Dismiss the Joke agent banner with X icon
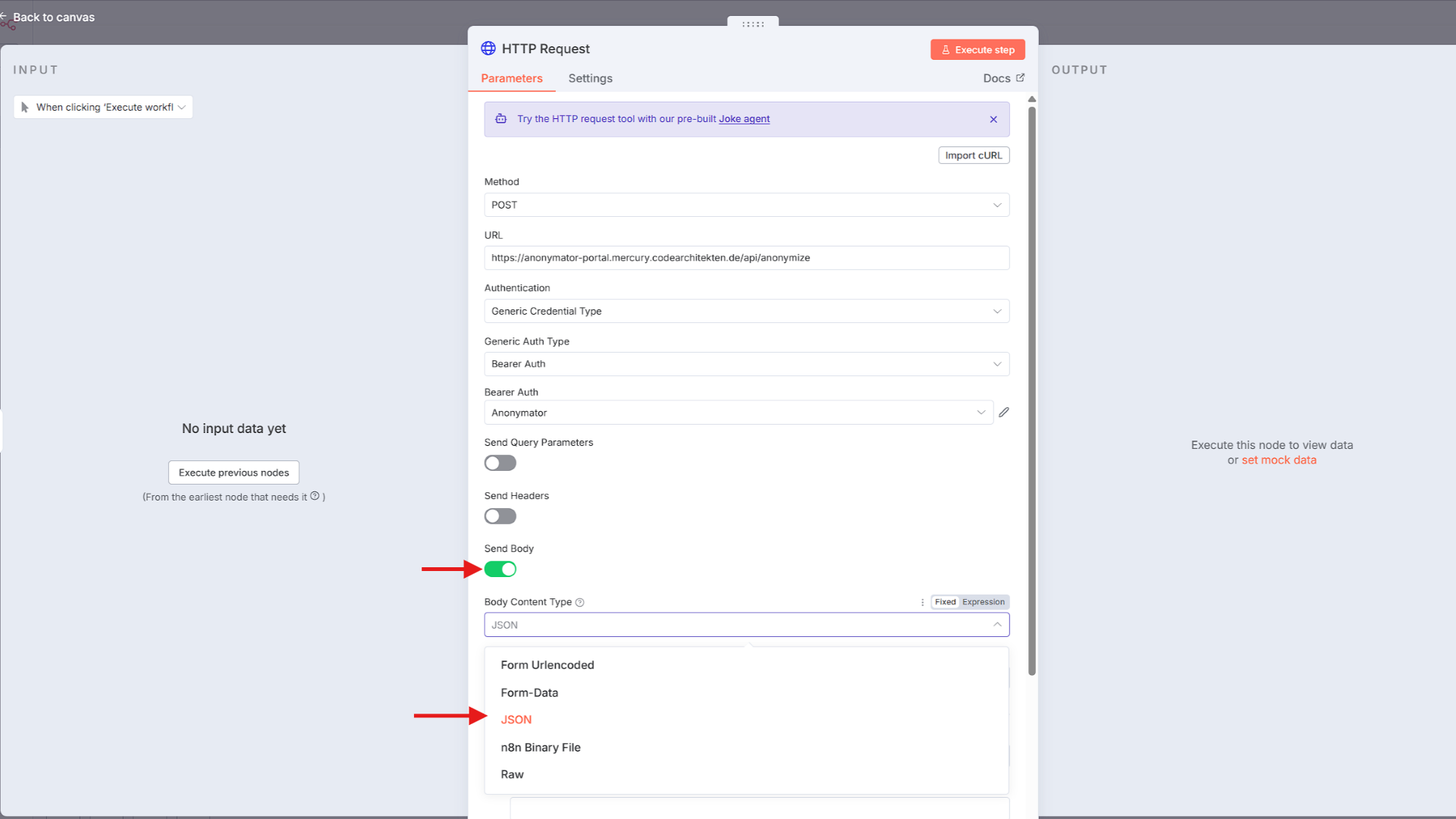This screenshot has width=1456, height=819. tap(993, 119)
